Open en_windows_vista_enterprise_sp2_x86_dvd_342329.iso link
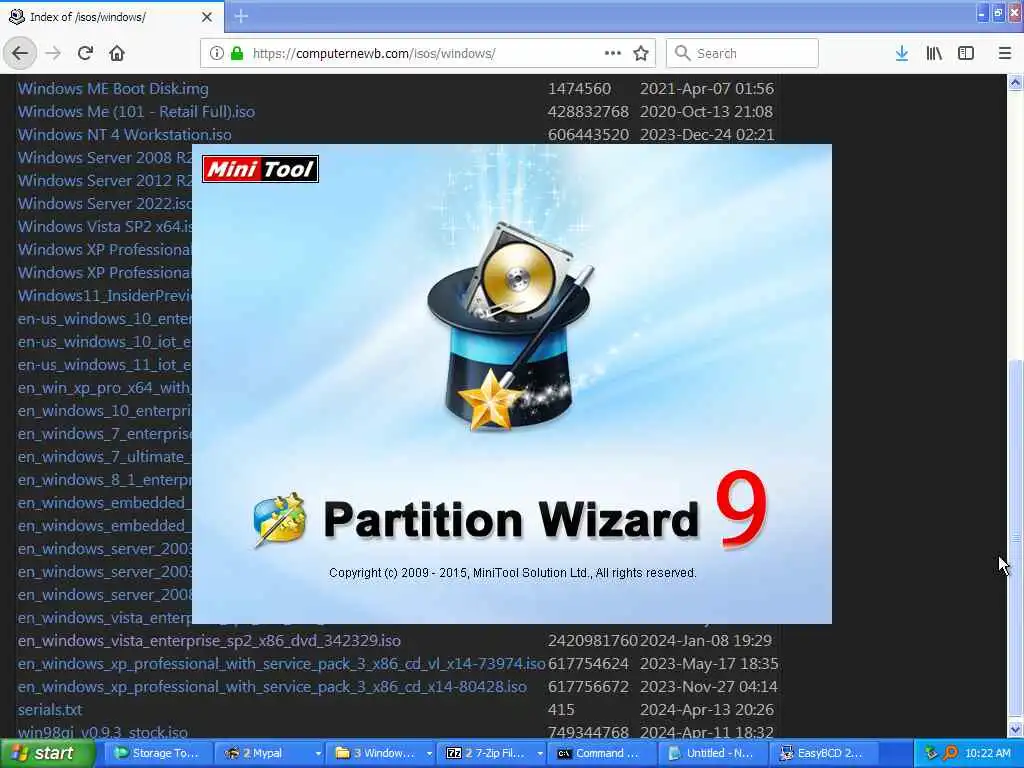1024x768 pixels. 209,641
